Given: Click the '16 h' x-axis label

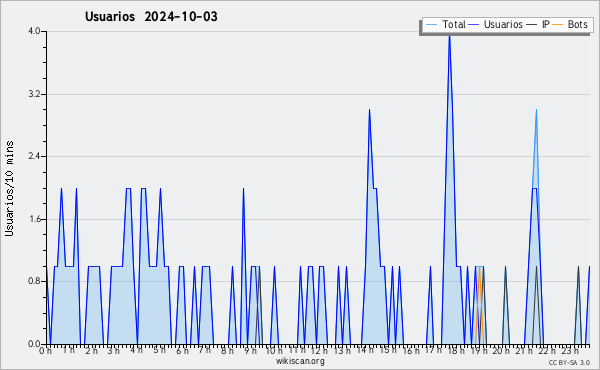Looking at the screenshot, I should click(411, 350).
